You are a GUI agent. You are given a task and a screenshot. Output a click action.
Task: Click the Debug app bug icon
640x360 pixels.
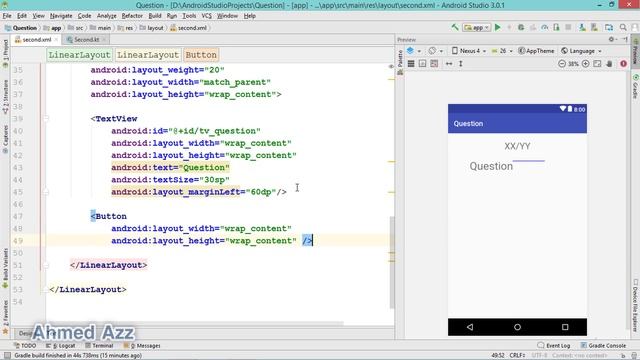[x=521, y=27]
